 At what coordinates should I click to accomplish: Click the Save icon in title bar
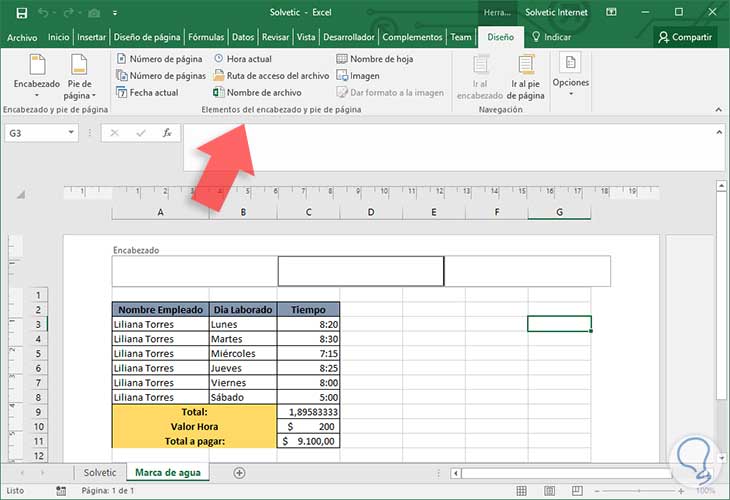[21, 13]
